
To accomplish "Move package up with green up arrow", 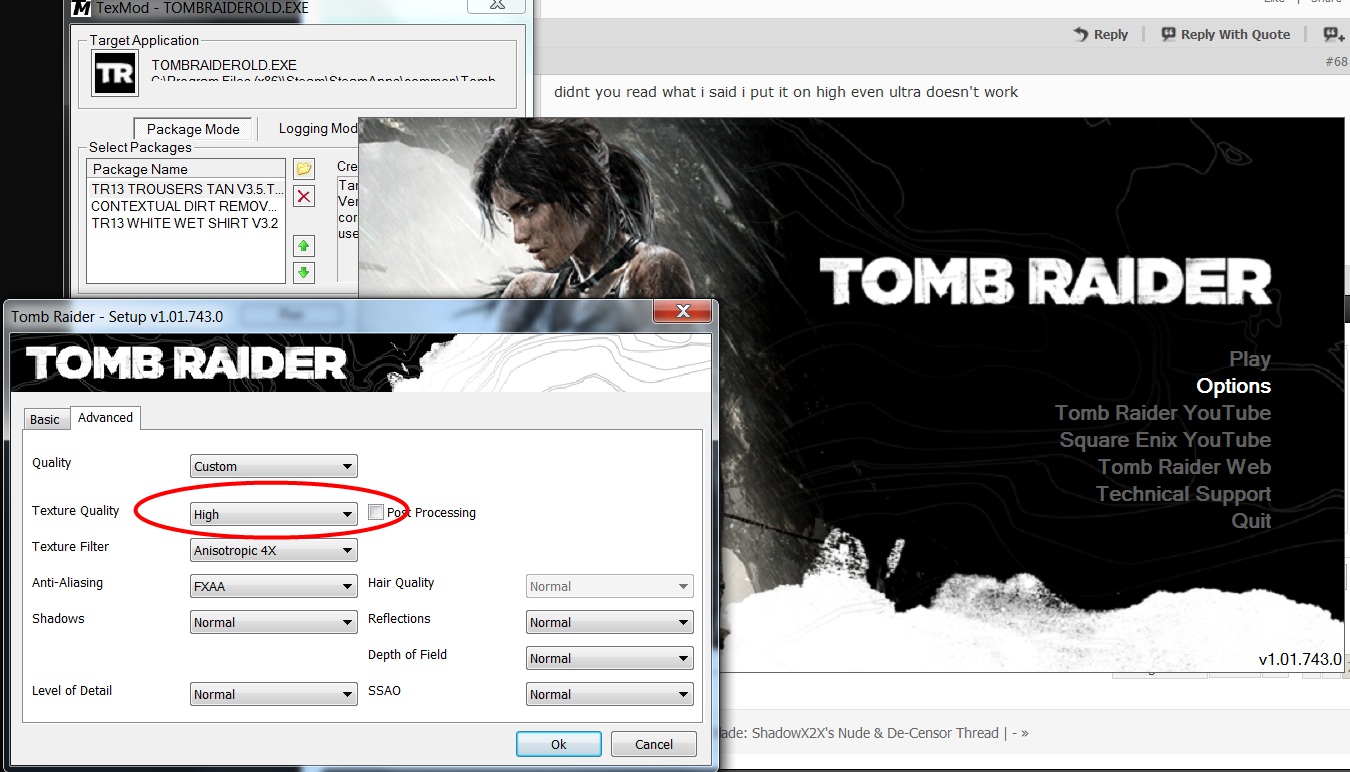I will pos(304,246).
